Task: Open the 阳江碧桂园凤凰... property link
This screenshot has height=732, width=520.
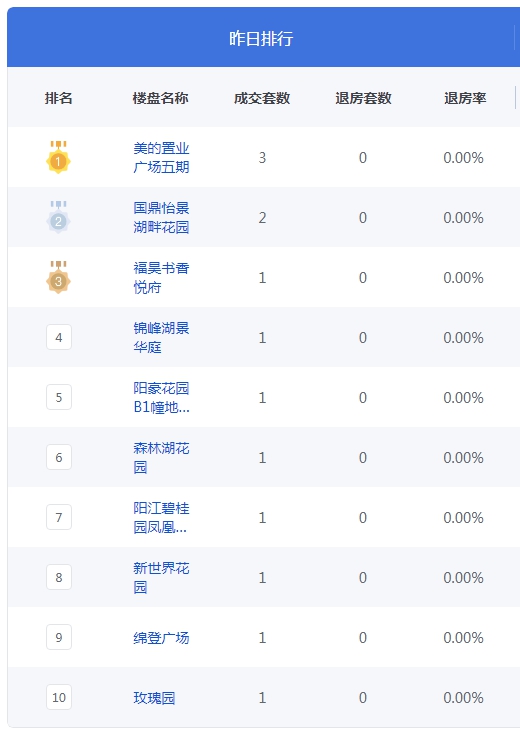Action: tap(161, 517)
